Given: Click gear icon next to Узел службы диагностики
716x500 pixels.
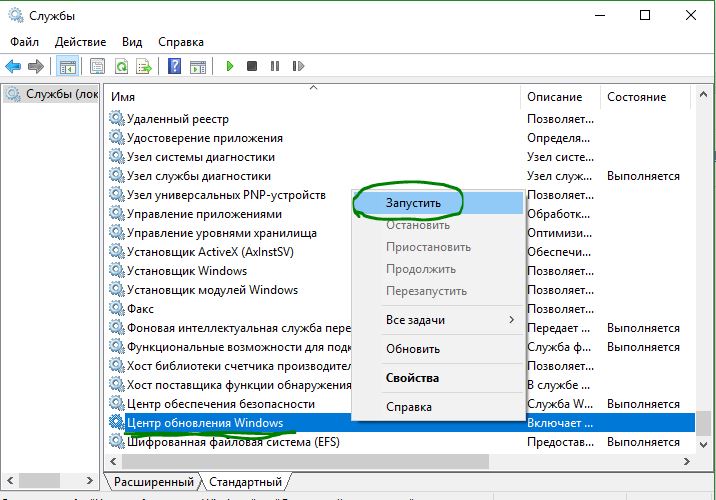Looking at the screenshot, I should coord(117,175).
